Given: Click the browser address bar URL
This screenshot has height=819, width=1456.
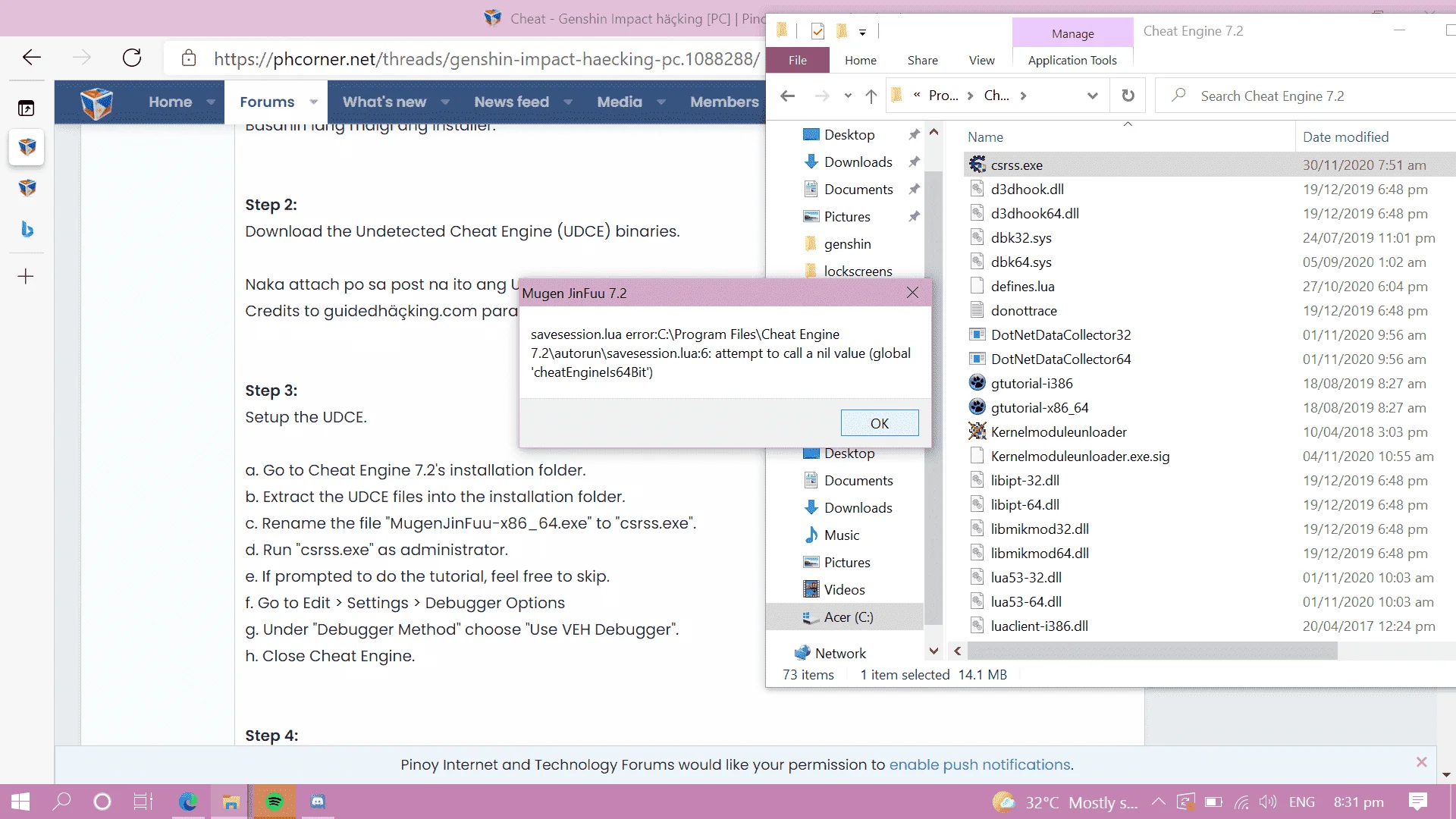Looking at the screenshot, I should [486, 59].
